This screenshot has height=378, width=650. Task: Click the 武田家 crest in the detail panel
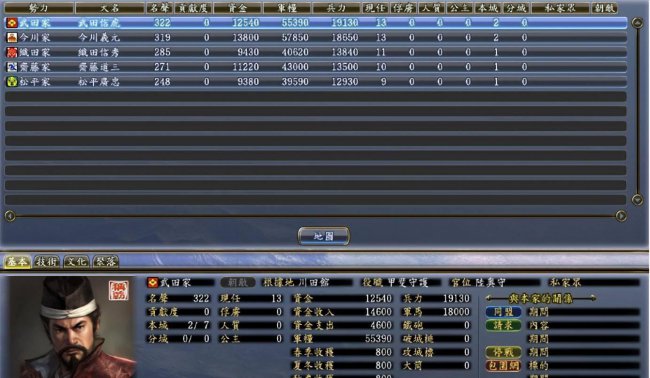pos(153,283)
